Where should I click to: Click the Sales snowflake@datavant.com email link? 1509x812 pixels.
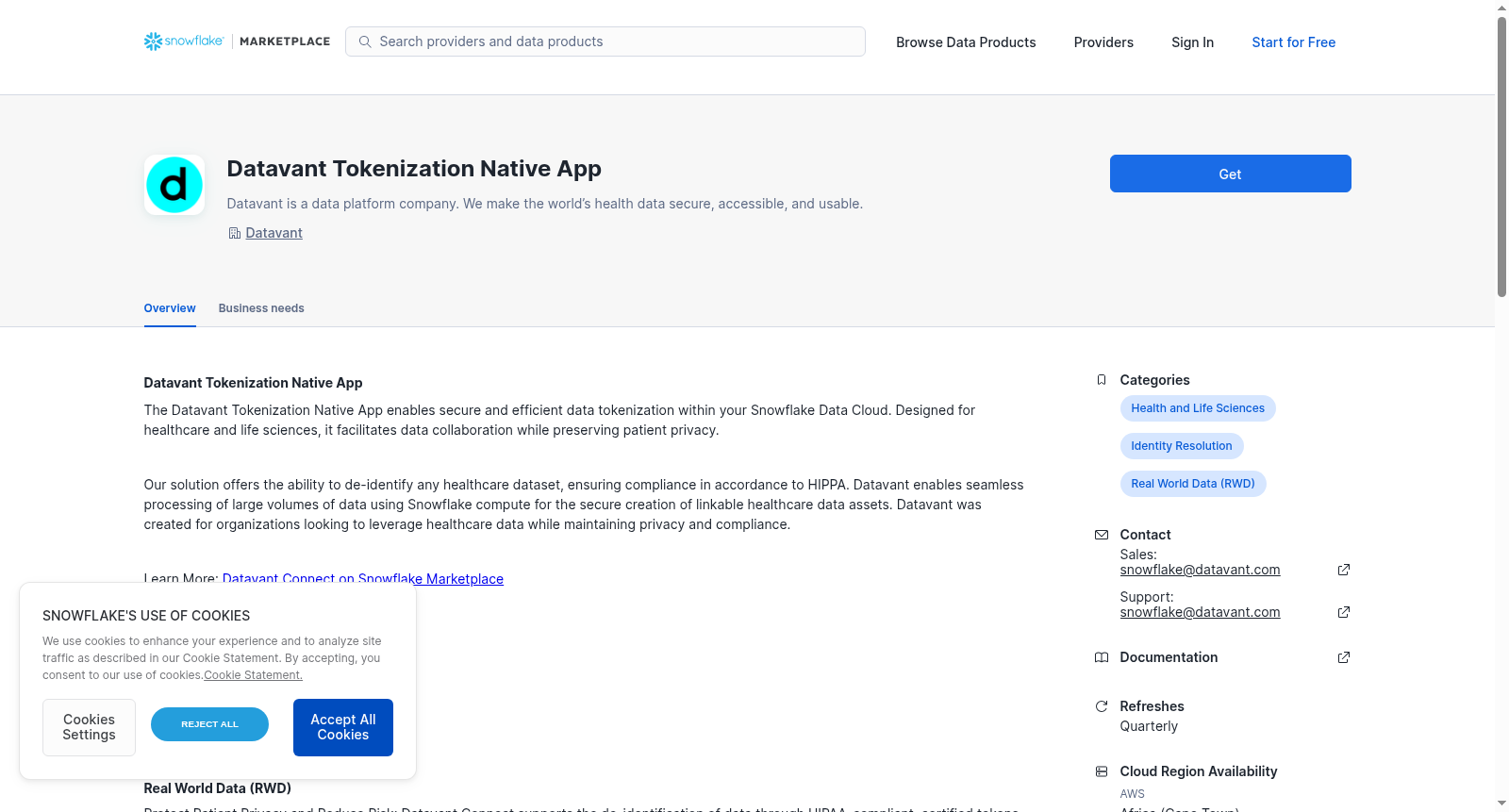pos(1200,570)
